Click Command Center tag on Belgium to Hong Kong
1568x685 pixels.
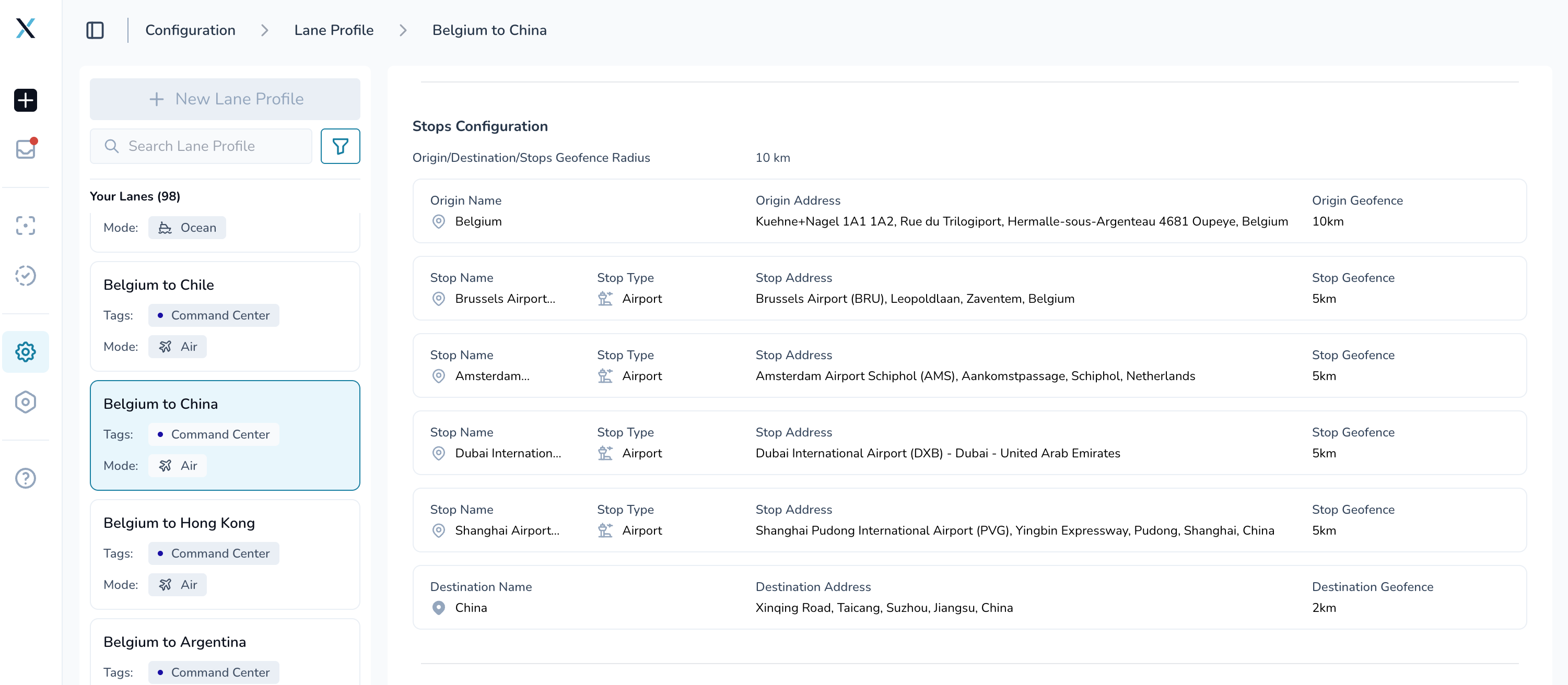point(214,553)
